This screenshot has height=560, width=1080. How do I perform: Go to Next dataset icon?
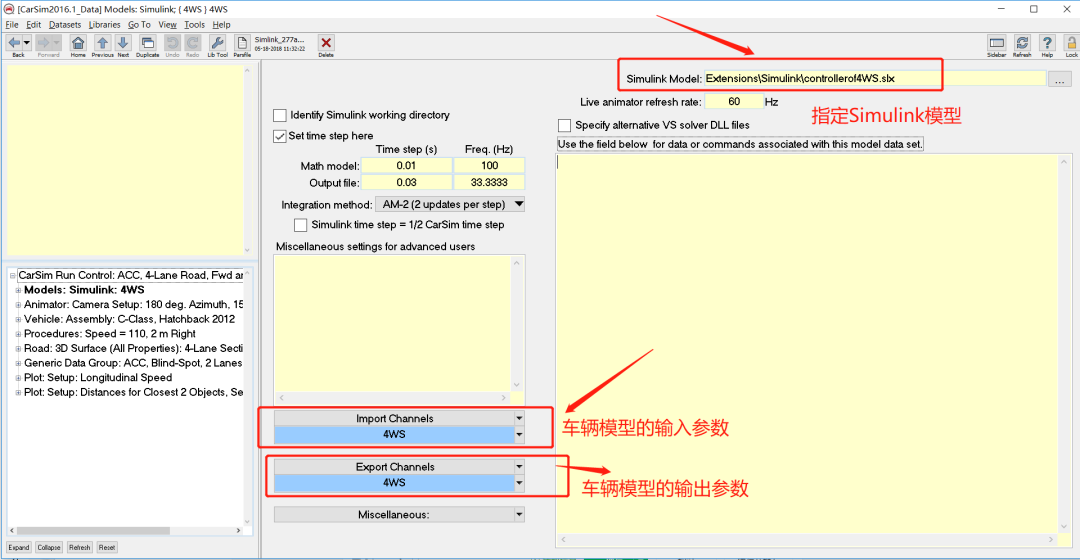pyautogui.click(x=123, y=43)
